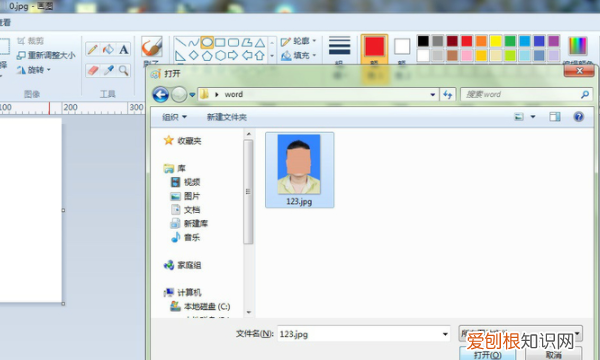Select the Up arrow shape
This screenshot has height=360, width=600.
point(260,56)
